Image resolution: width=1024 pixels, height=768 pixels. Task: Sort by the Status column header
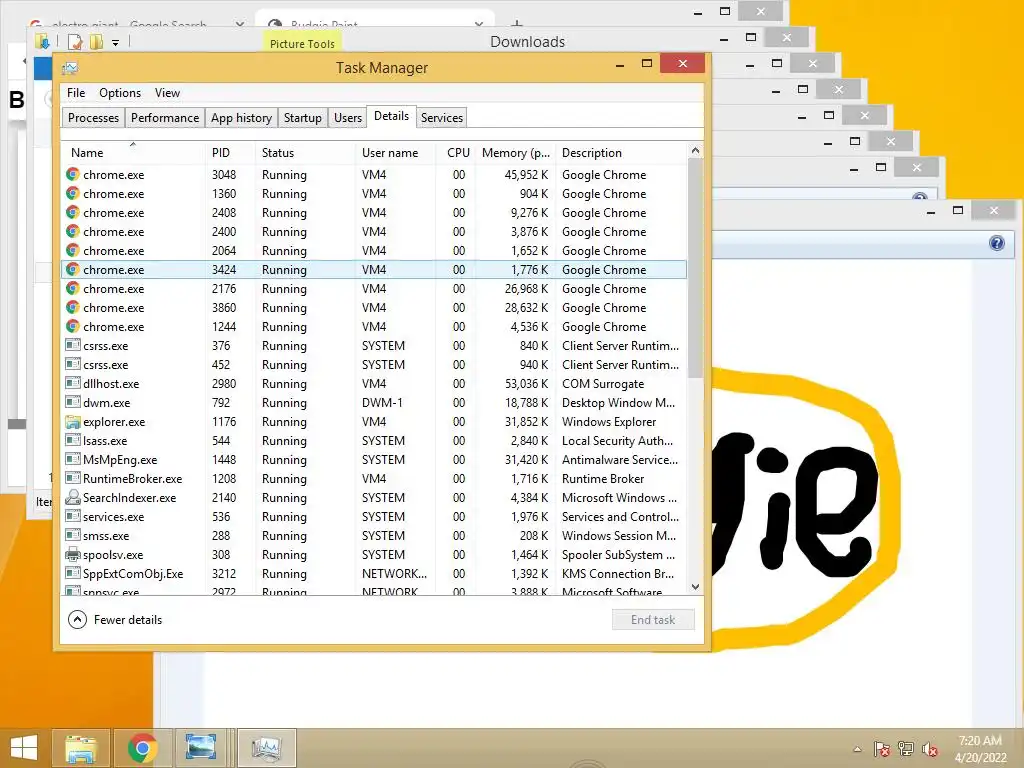pyautogui.click(x=306, y=153)
